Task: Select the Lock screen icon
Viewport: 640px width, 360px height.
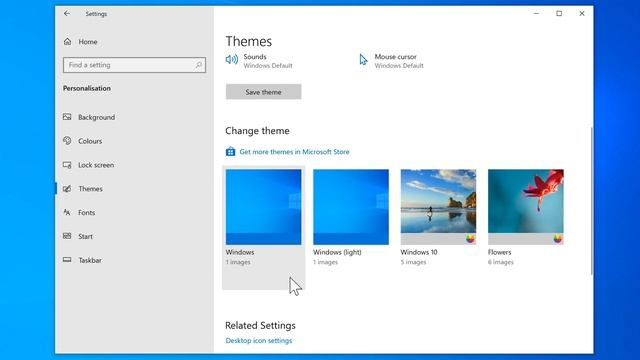Action: (67, 165)
